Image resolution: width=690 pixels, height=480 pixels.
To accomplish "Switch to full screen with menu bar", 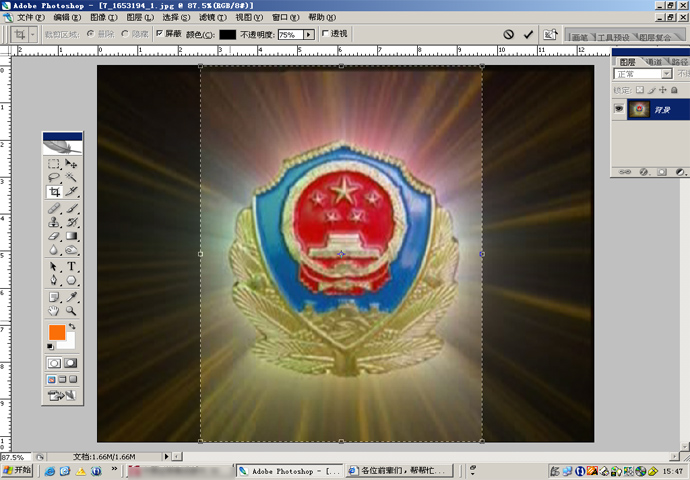I will [x=62, y=379].
